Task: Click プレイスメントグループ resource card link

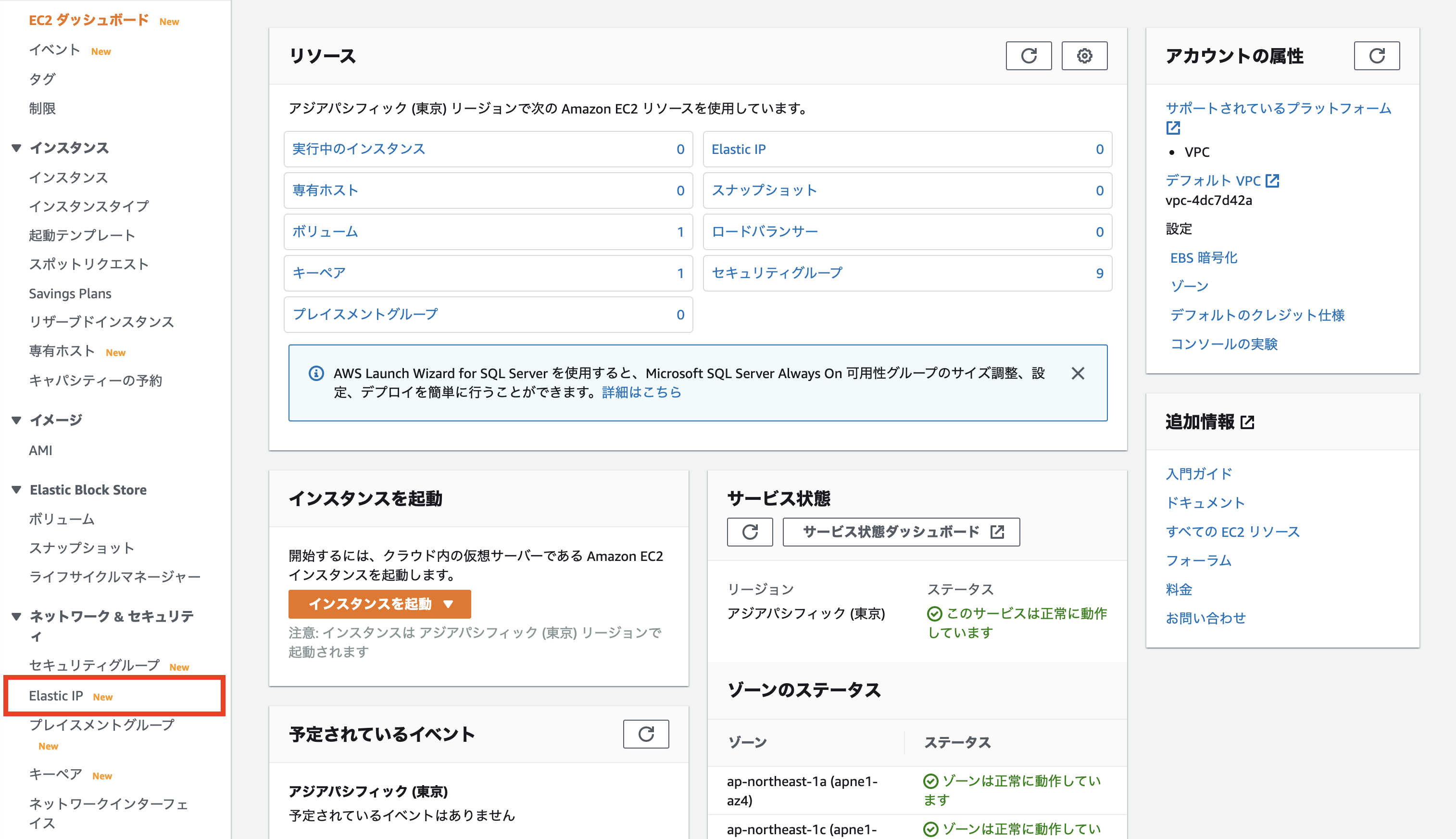Action: tap(365, 315)
